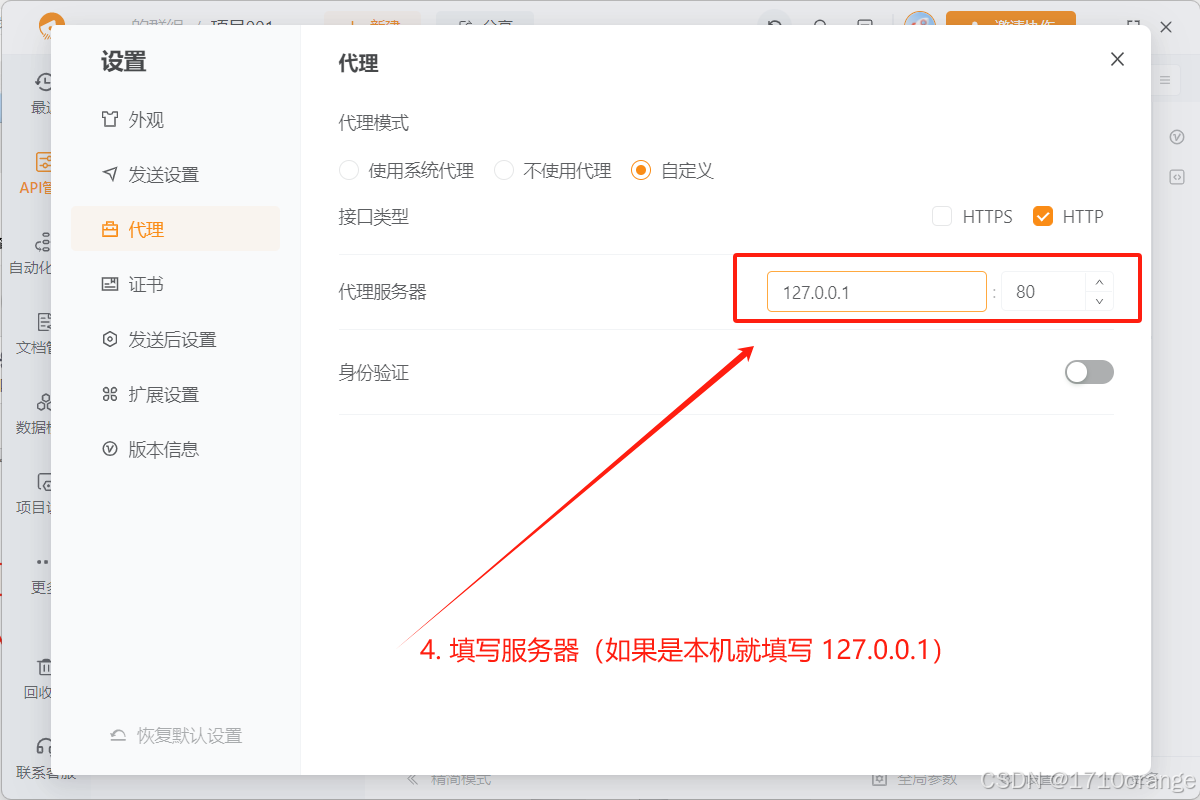Open API management in the left sidebar

pos(40,172)
